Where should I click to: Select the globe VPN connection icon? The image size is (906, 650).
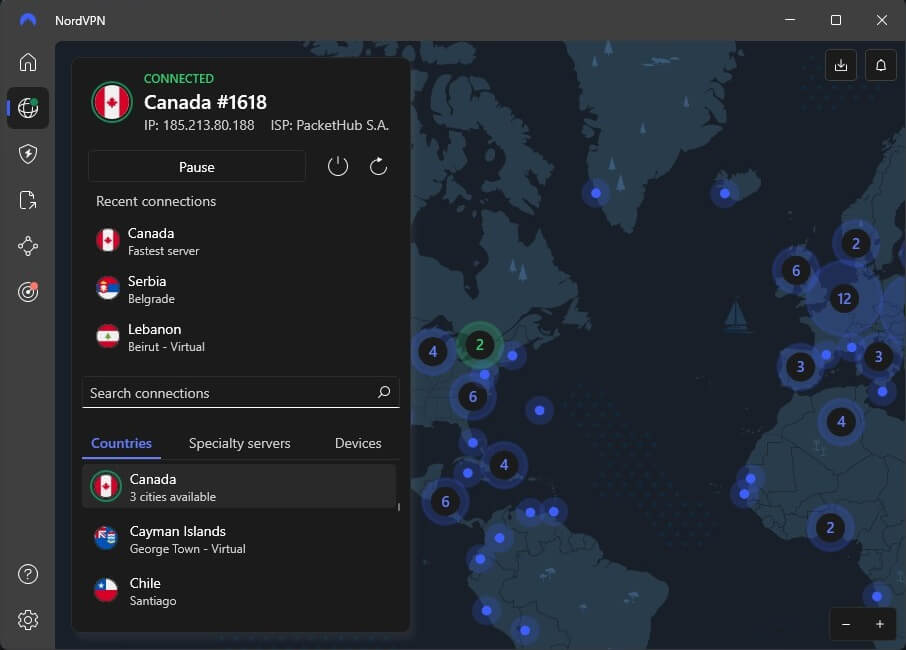tap(28, 107)
